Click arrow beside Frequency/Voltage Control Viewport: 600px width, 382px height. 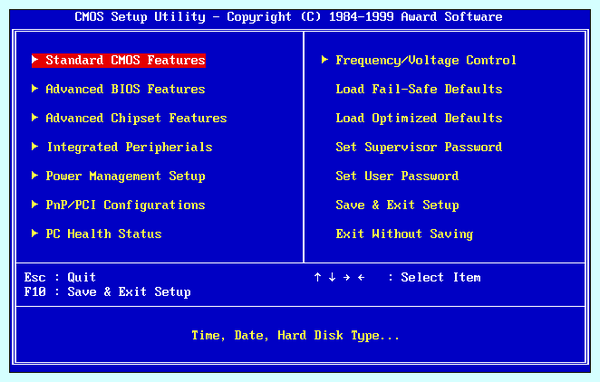(x=324, y=59)
